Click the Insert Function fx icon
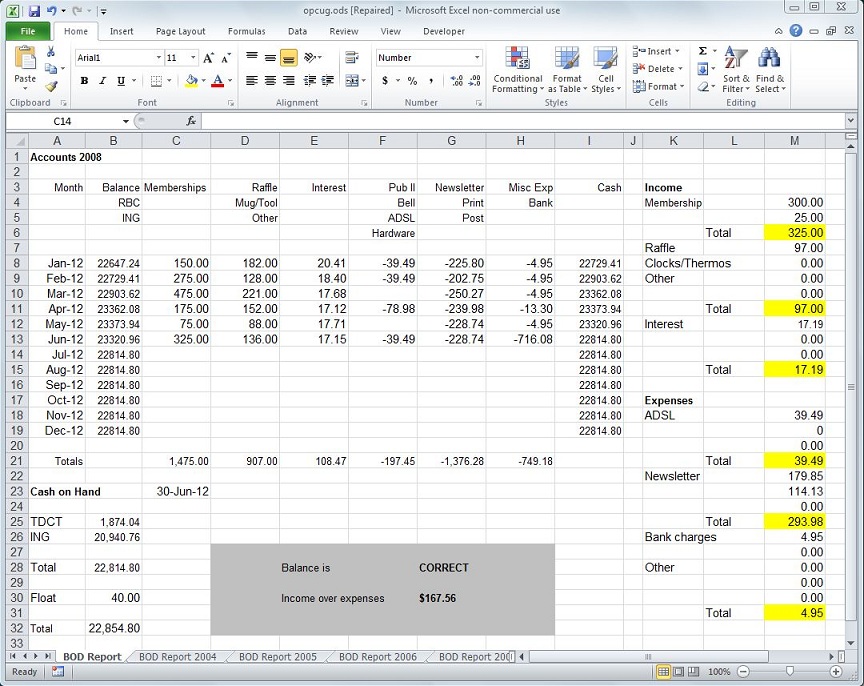Viewport: 864px width, 686px height. (x=190, y=121)
